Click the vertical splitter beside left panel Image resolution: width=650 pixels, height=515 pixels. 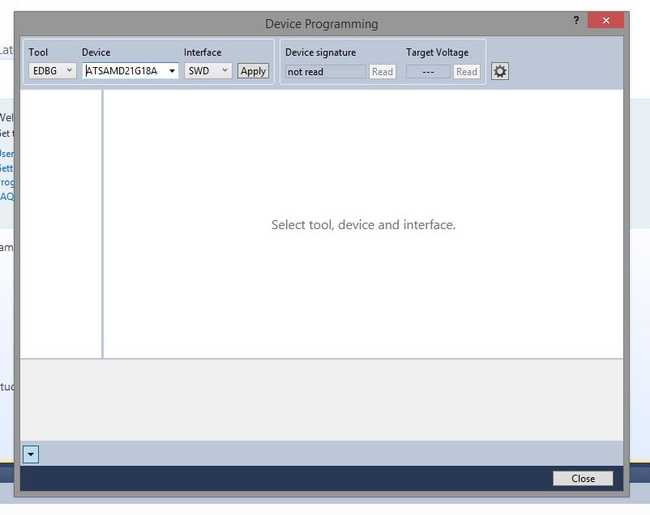tap(102, 224)
